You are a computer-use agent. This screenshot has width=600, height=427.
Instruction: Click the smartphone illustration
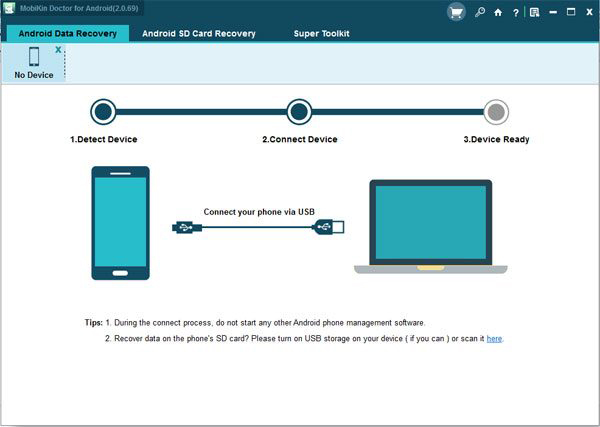tap(120, 223)
